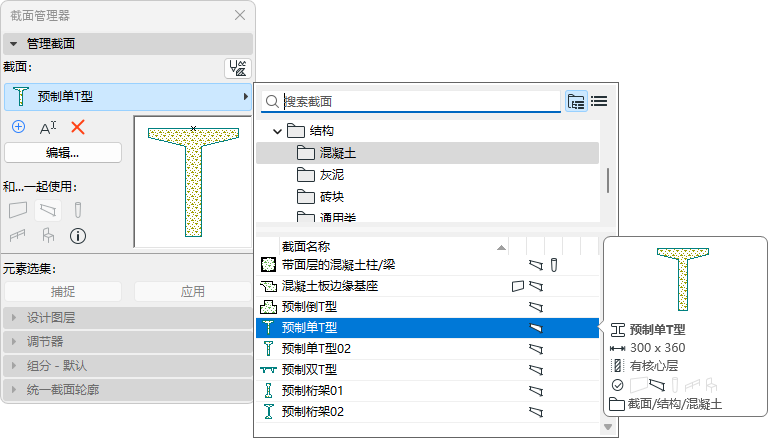Image resolution: width=768 pixels, height=438 pixels.
Task: Switch to folder tree view icon
Action: point(576,101)
